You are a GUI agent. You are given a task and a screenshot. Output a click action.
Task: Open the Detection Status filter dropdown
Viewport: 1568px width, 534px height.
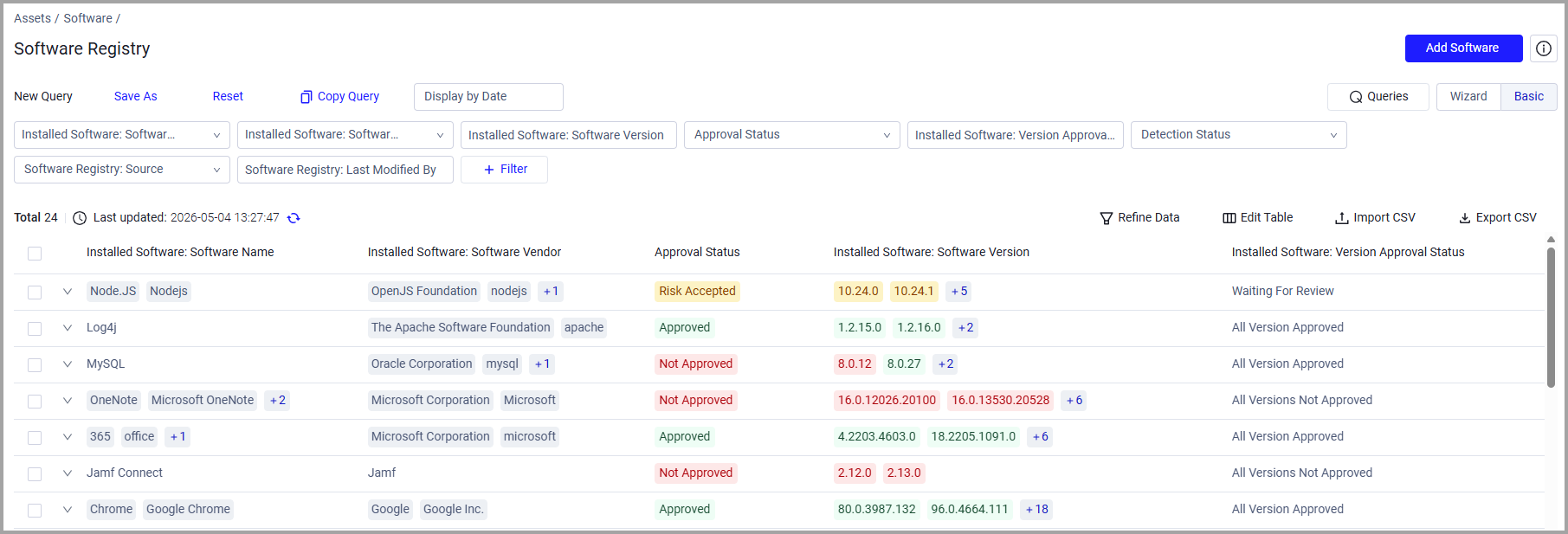pos(1239,135)
